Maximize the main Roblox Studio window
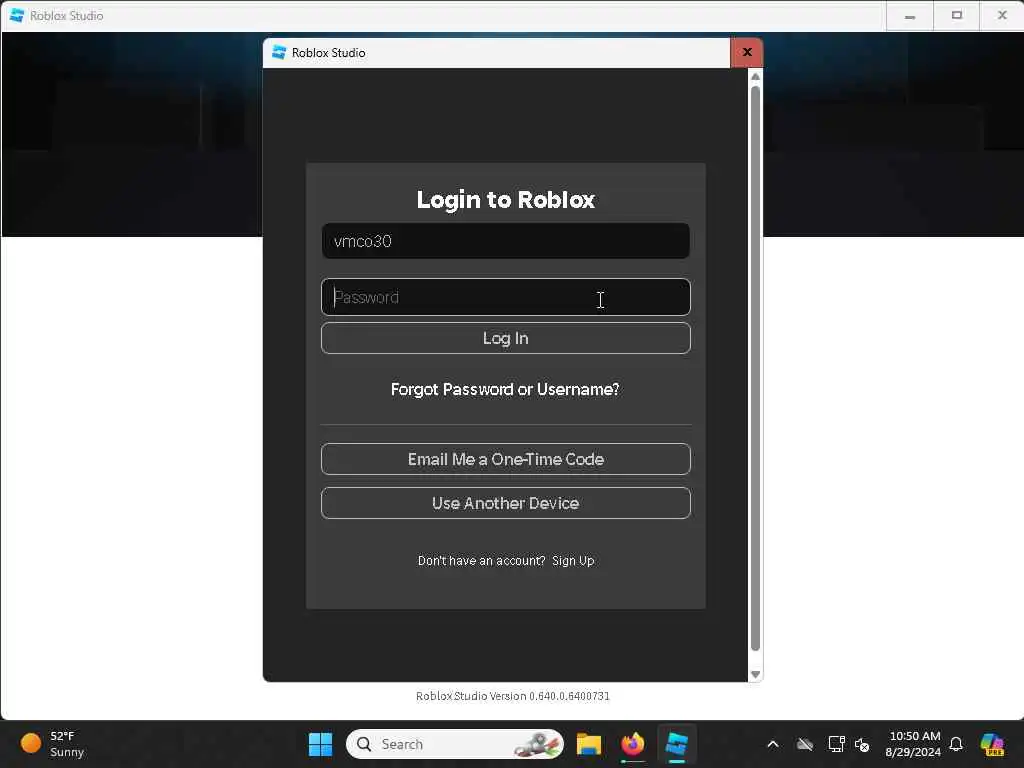1024x768 pixels. [x=957, y=16]
